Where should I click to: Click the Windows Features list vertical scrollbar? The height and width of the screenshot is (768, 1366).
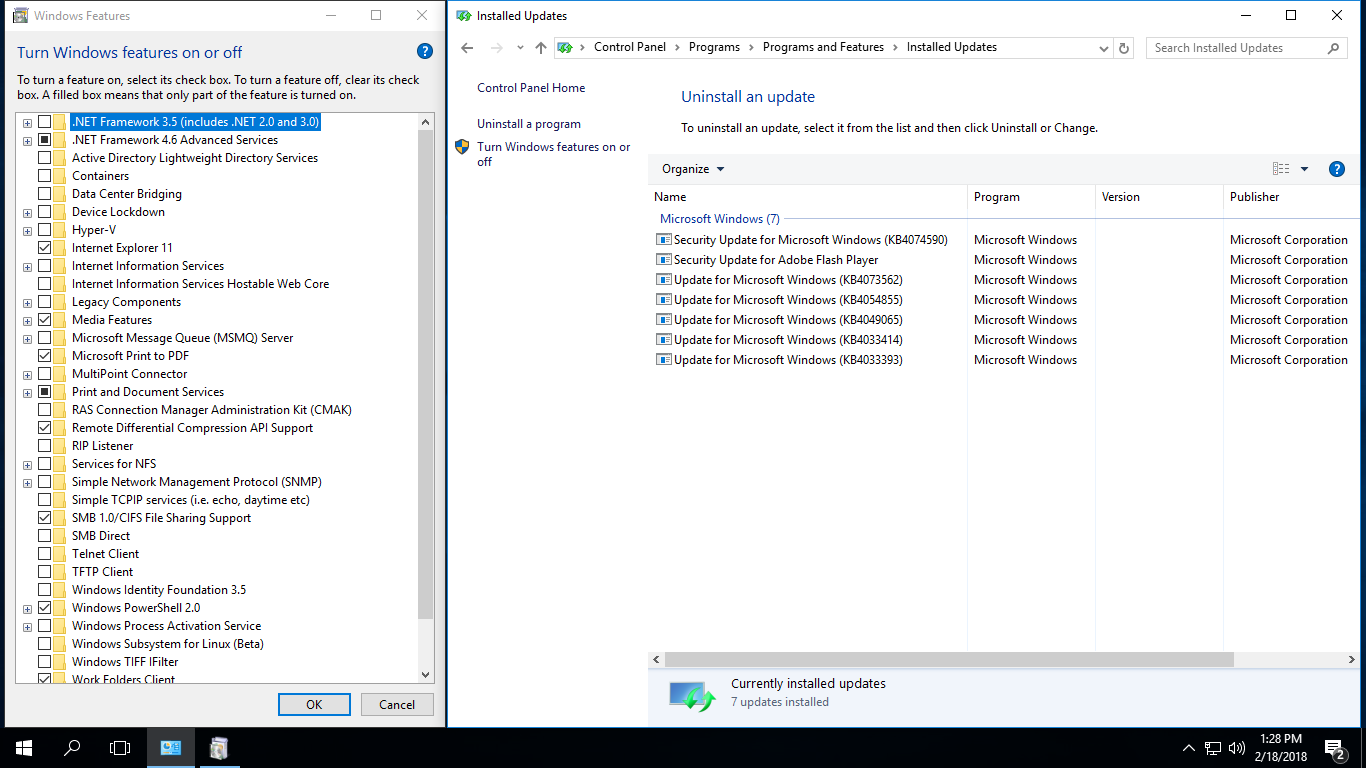(x=426, y=375)
